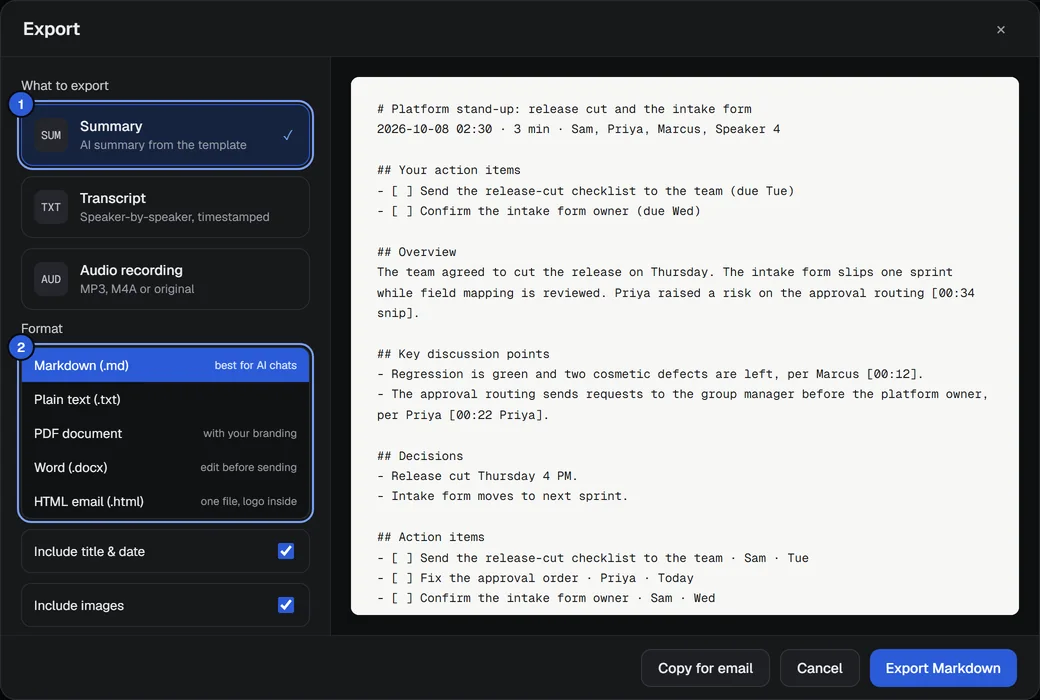Viewport: 1040px width, 700px height.
Task: Choose Markdown (.md) format
Action: (165, 366)
